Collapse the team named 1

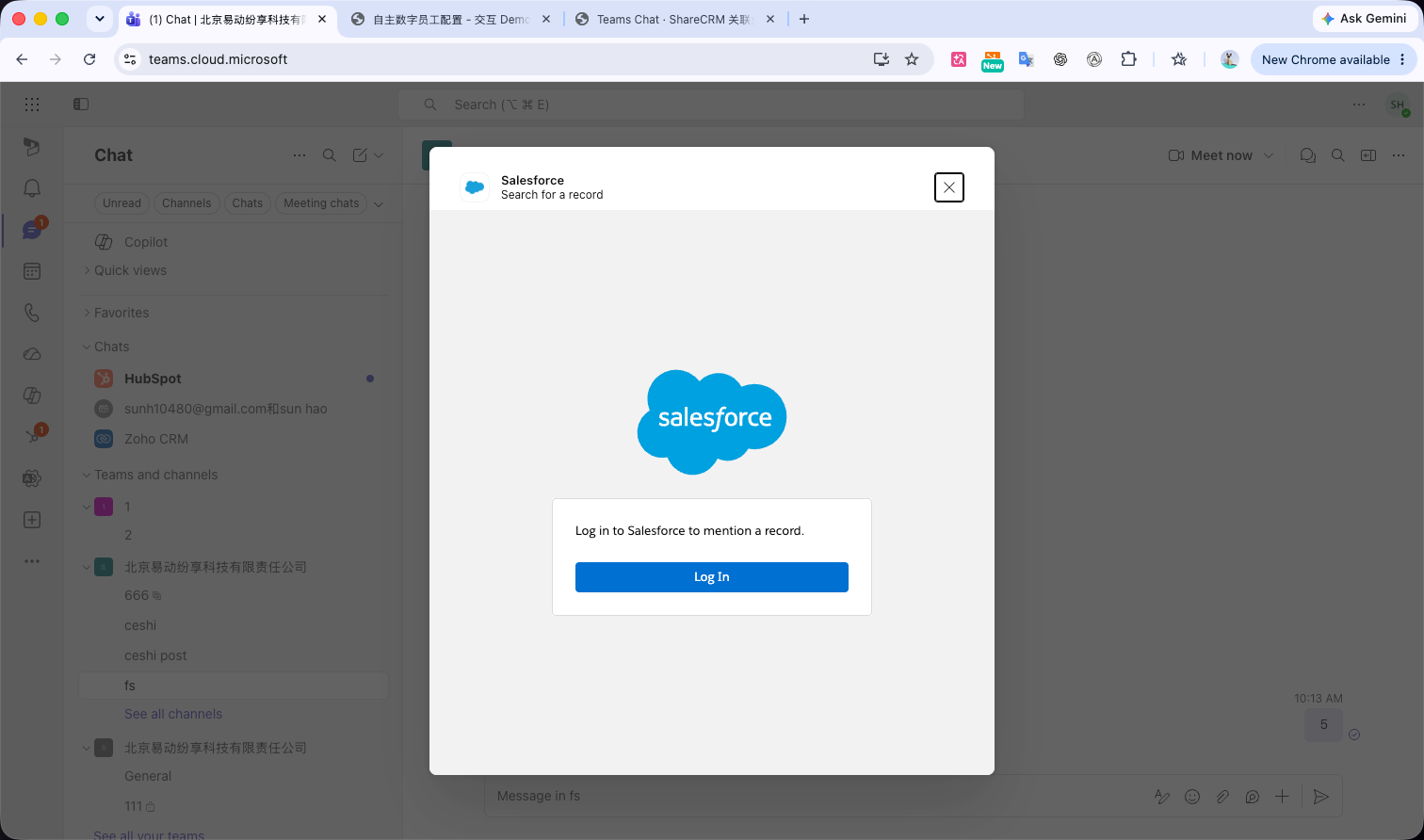click(87, 507)
